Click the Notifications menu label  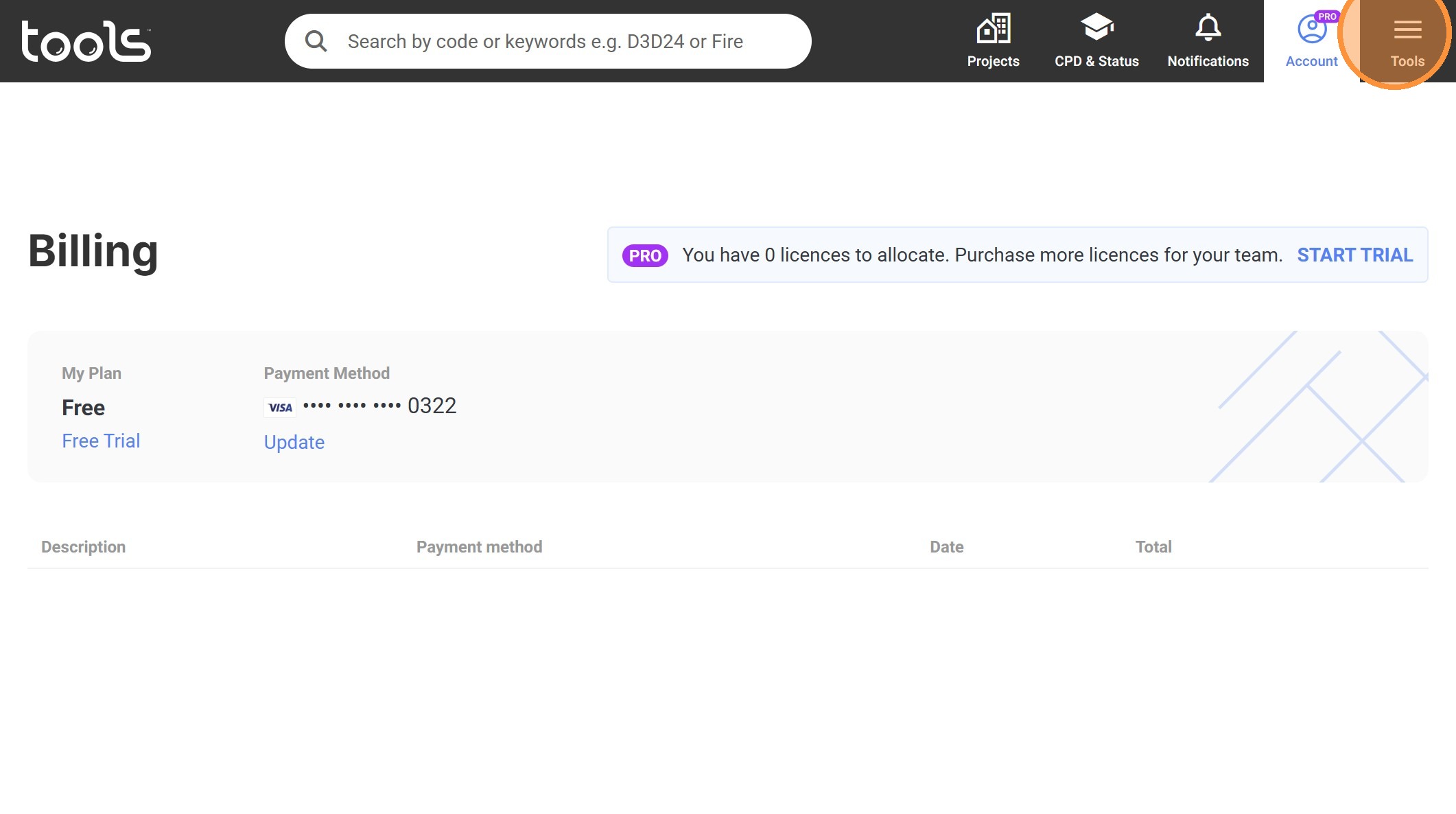point(1208,61)
